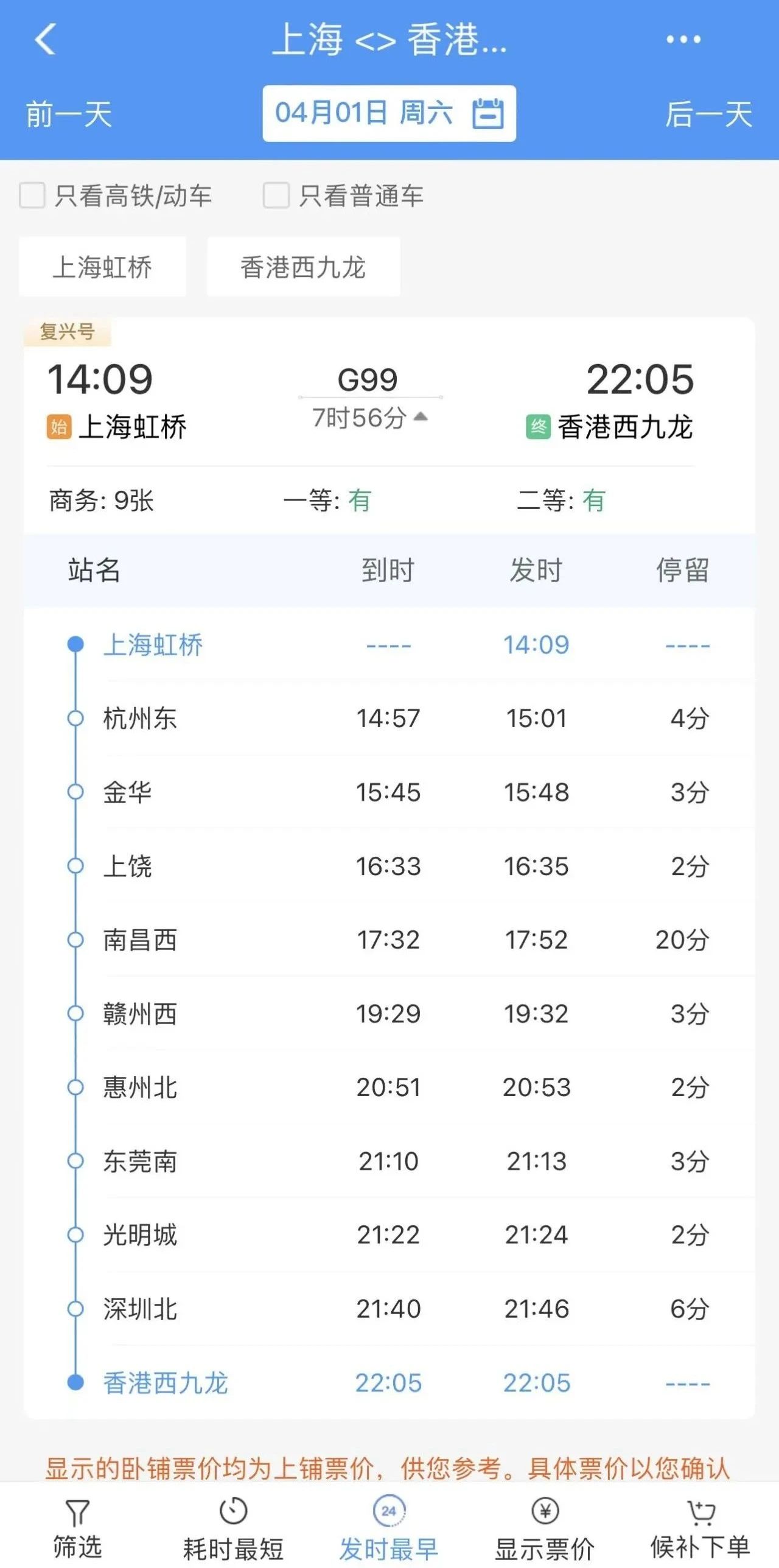
Task: Tap the back arrow icon
Action: (x=46, y=40)
